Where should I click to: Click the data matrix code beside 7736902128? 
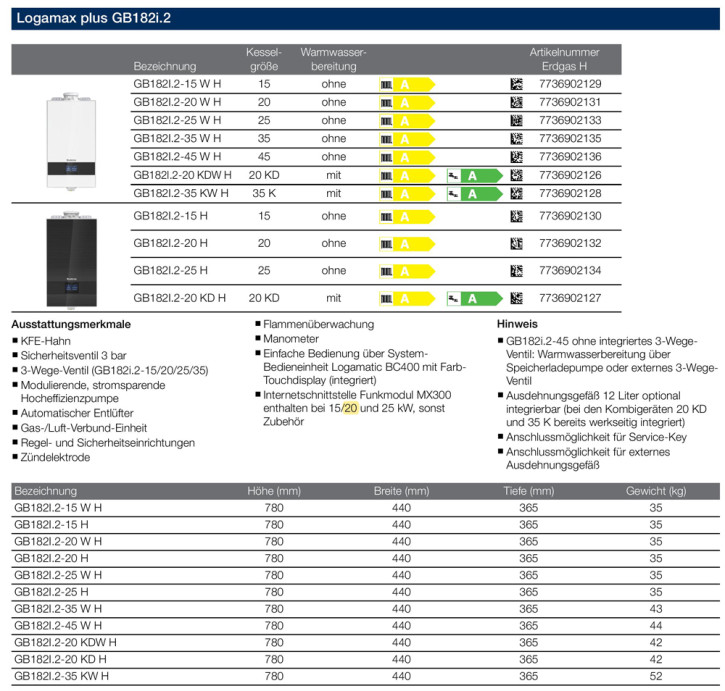point(516,193)
